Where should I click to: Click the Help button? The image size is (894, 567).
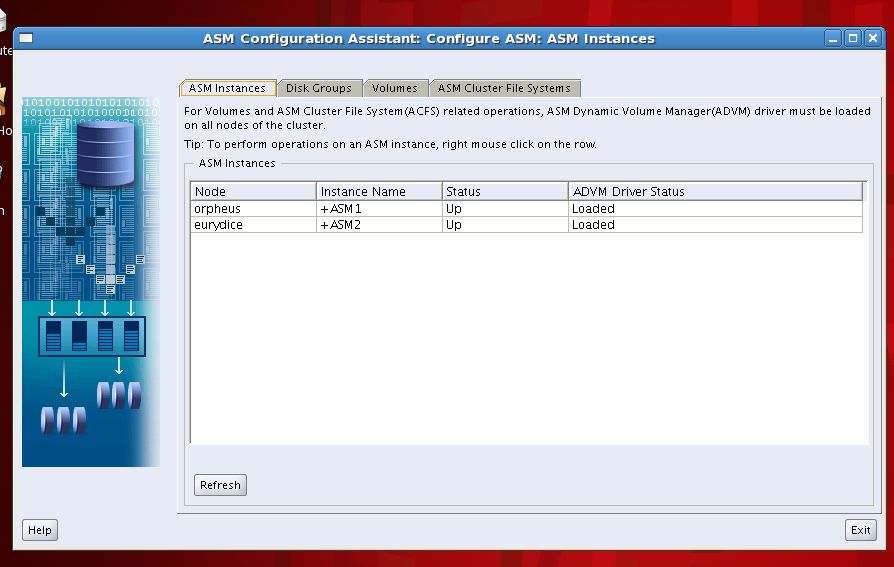[40, 530]
